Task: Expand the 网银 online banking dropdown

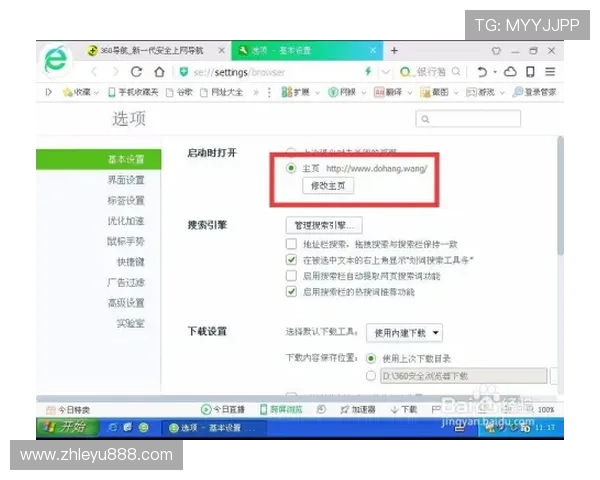Action: [x=364, y=93]
